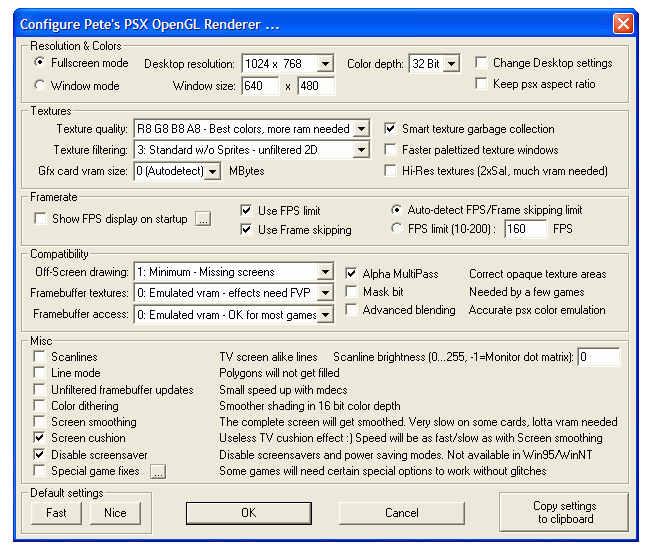This screenshot has width=650, height=550.
Task: Toggle Keep psx aspect ratio checkbox
Action: 482,84
